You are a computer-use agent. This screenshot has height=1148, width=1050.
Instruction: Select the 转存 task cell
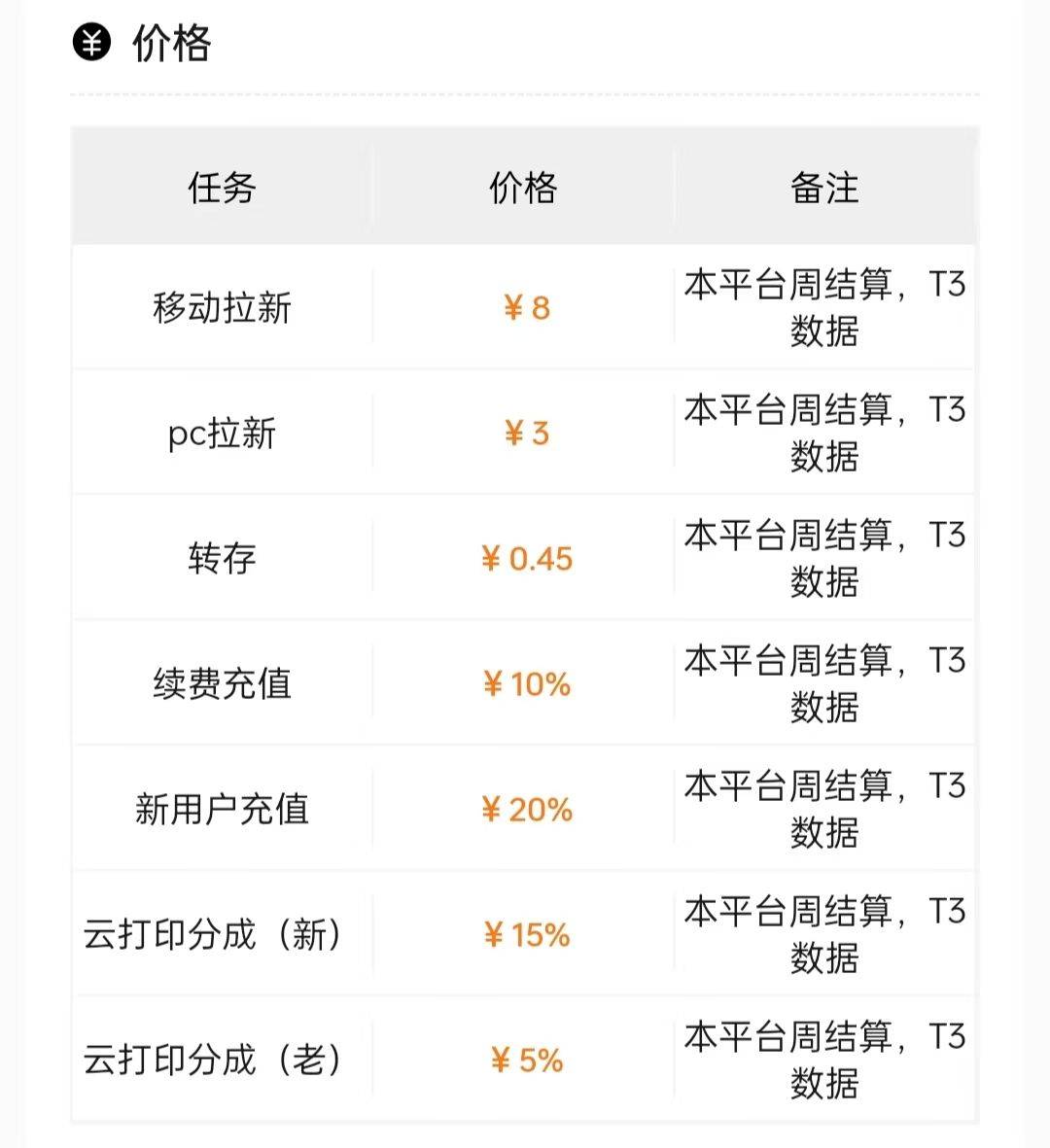point(222,559)
